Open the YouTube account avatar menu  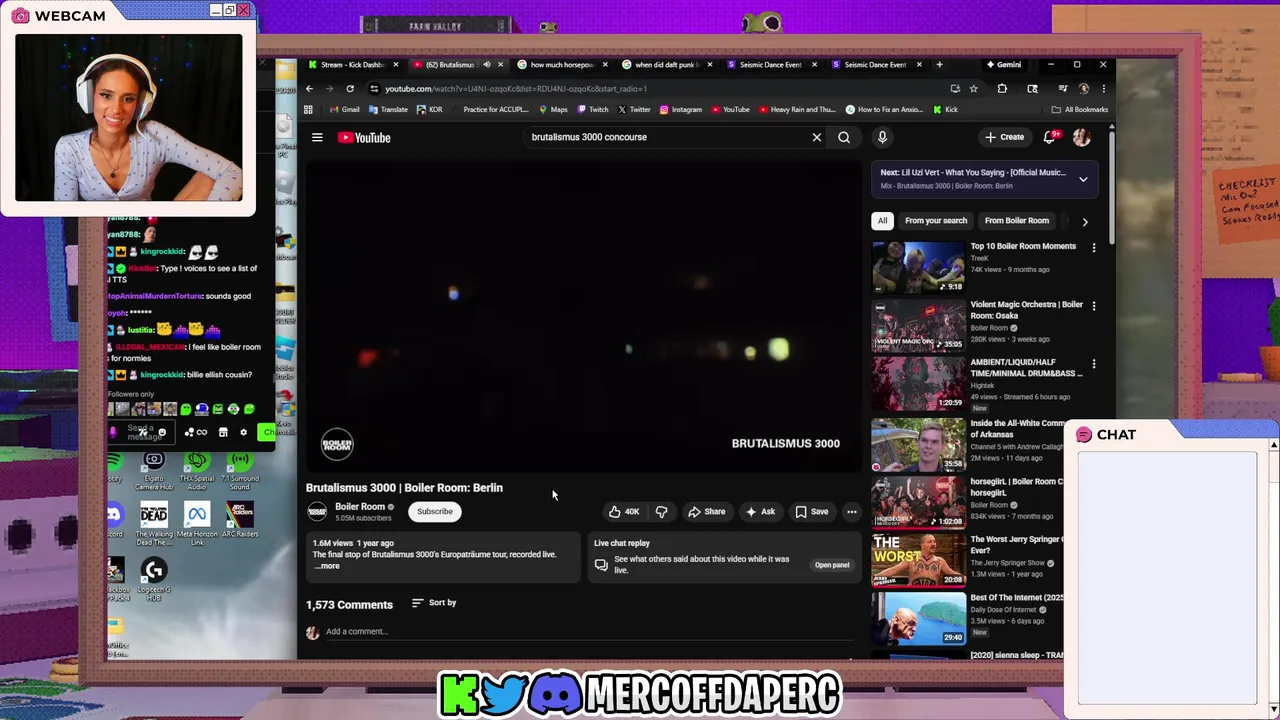tap(1081, 137)
